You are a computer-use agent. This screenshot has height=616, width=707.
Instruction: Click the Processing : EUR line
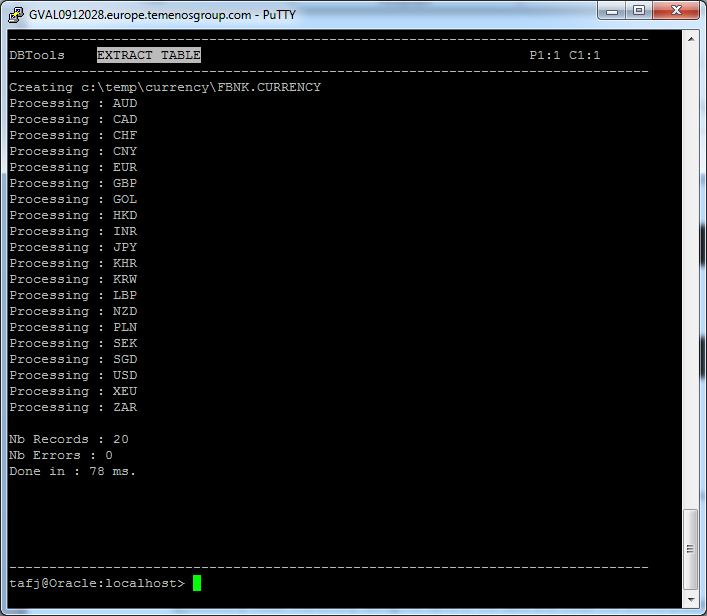[x=73, y=168]
